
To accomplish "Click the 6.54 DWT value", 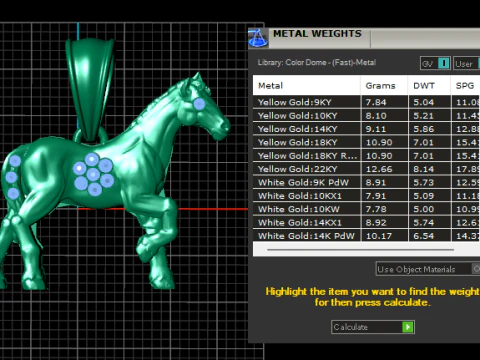I will tap(424, 236).
